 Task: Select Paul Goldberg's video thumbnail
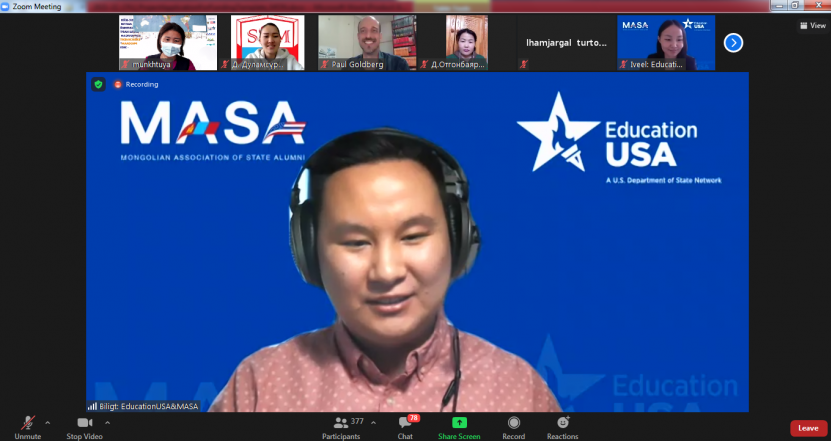point(367,43)
